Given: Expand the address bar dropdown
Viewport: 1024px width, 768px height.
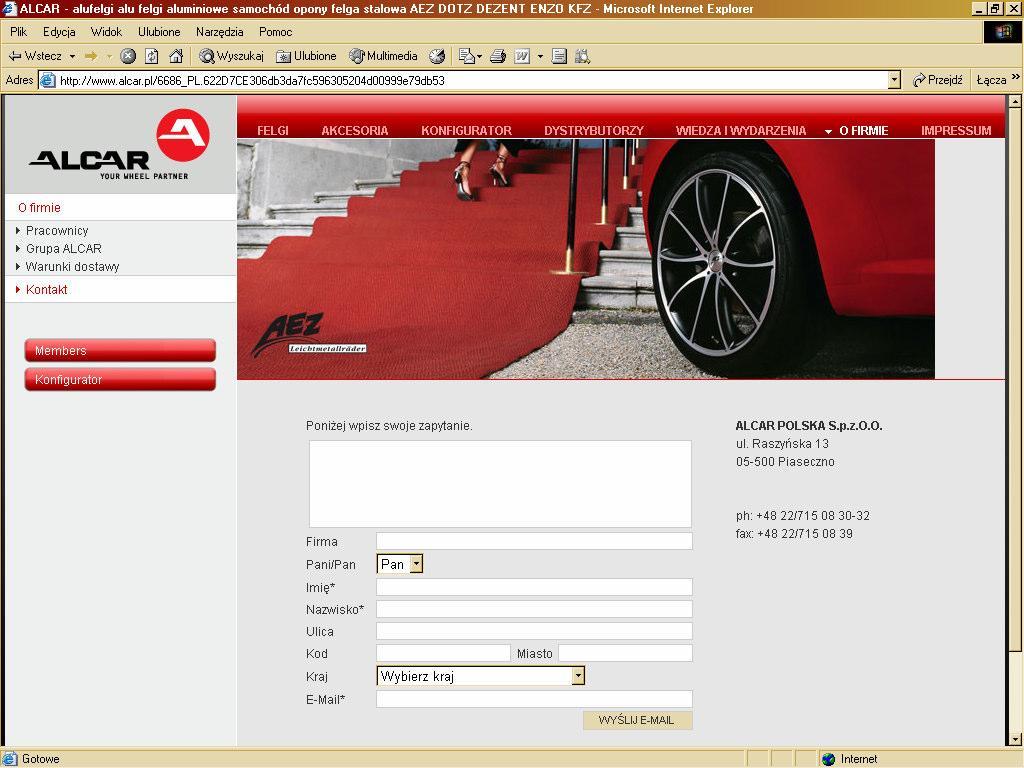Looking at the screenshot, I should click(894, 80).
